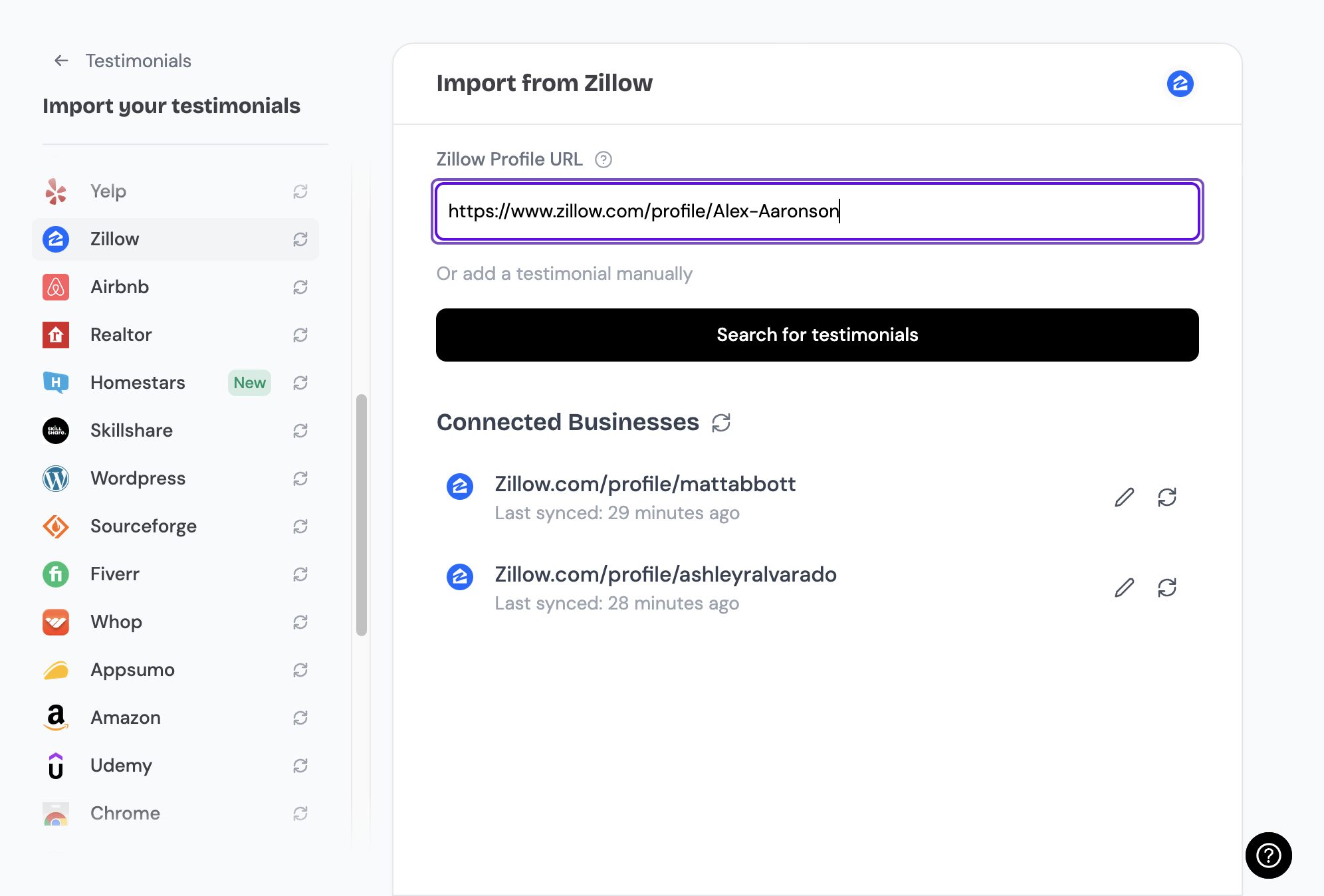Click Zillow icon beside ashleyralvarado profile
The height and width of the screenshot is (896, 1324).
coord(460,577)
